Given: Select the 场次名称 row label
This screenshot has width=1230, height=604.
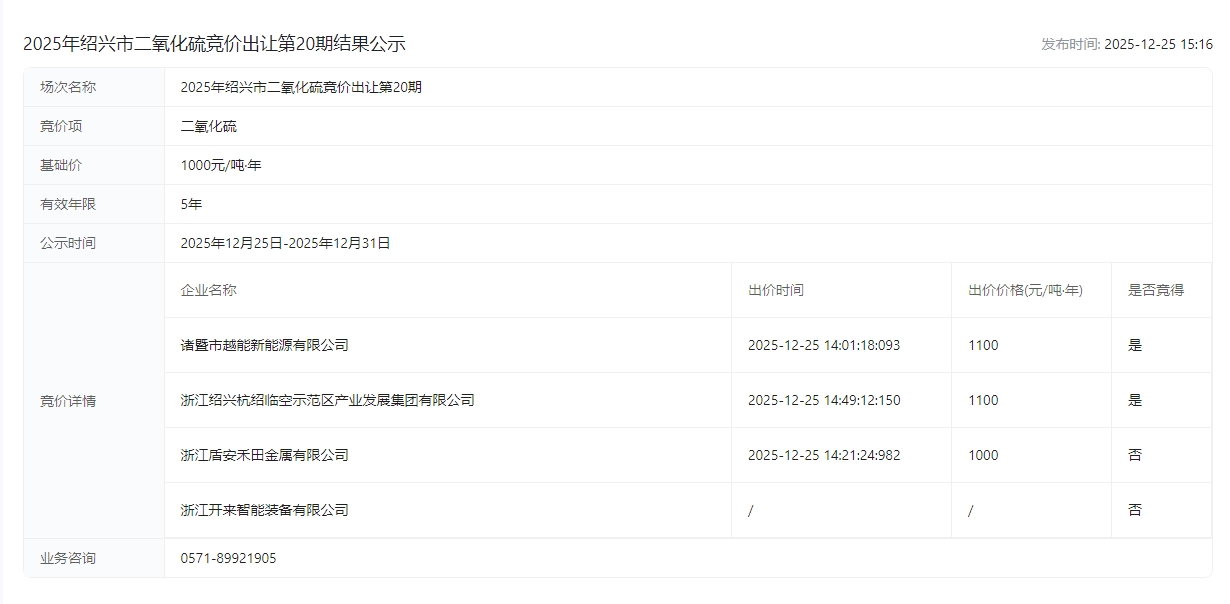Looking at the screenshot, I should pos(68,87).
